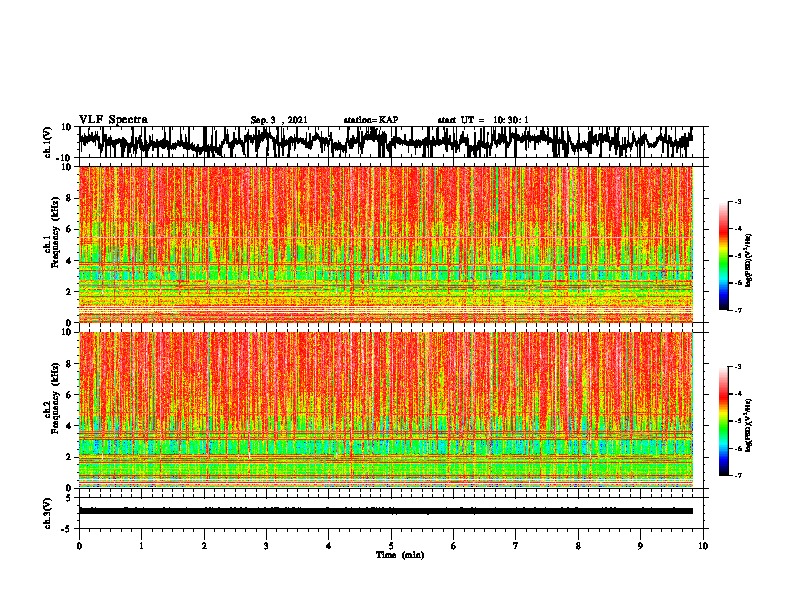Click time axis tick label "1"
This screenshot has height=612, width=792.
(141, 546)
